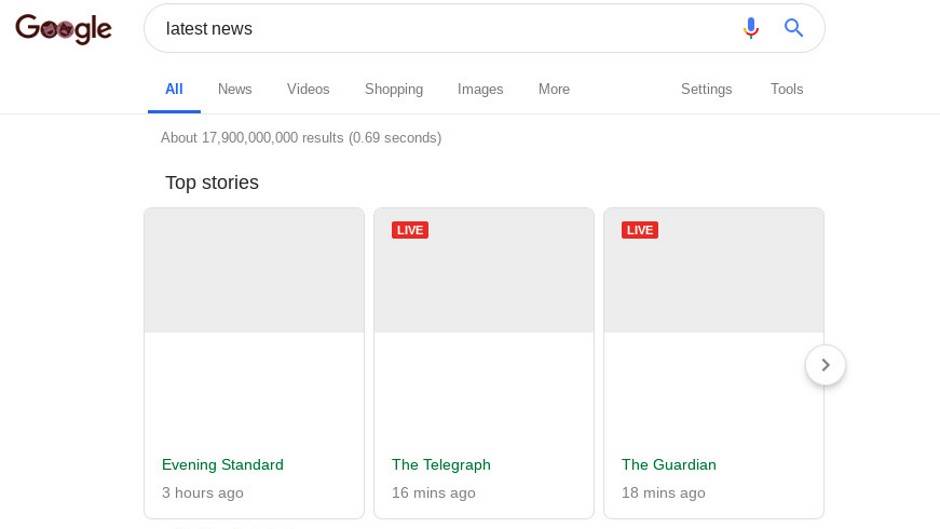
Task: Click the Google logo
Action: pos(63,29)
